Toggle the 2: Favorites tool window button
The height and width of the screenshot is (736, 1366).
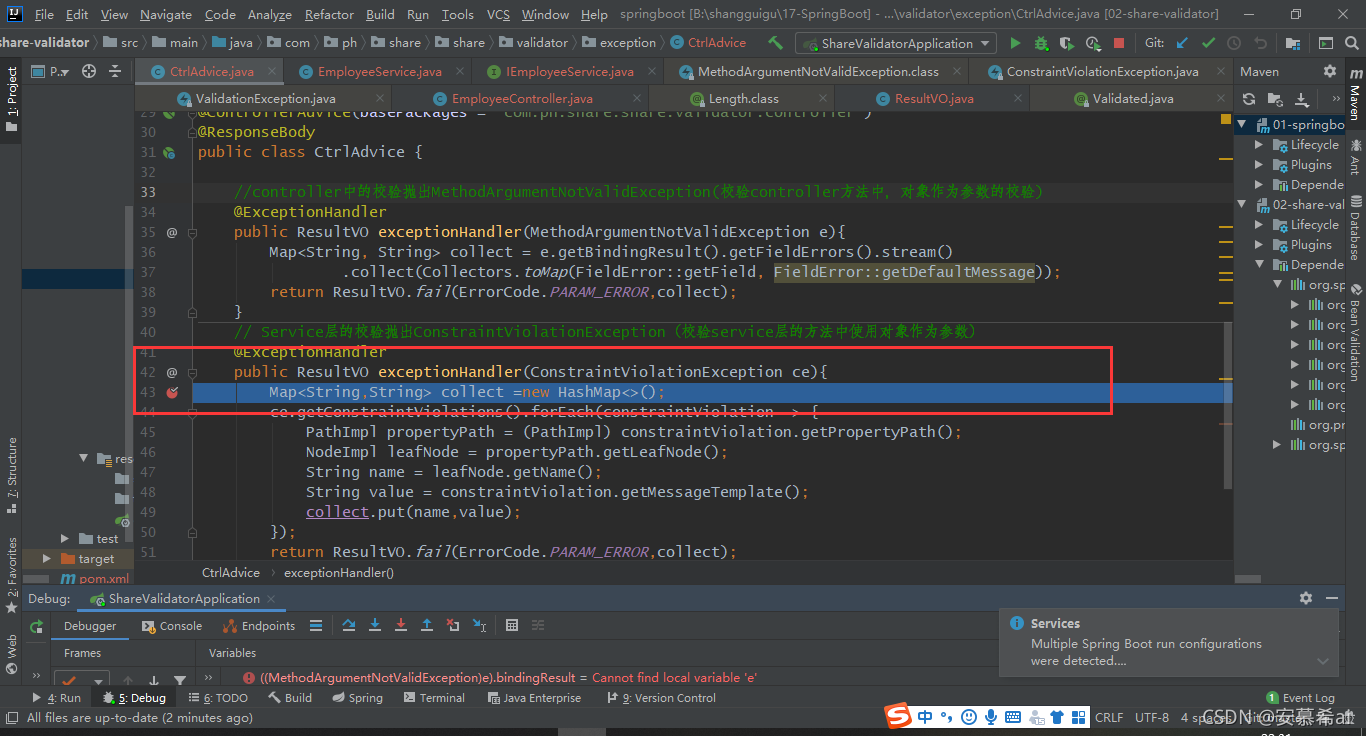click(11, 576)
